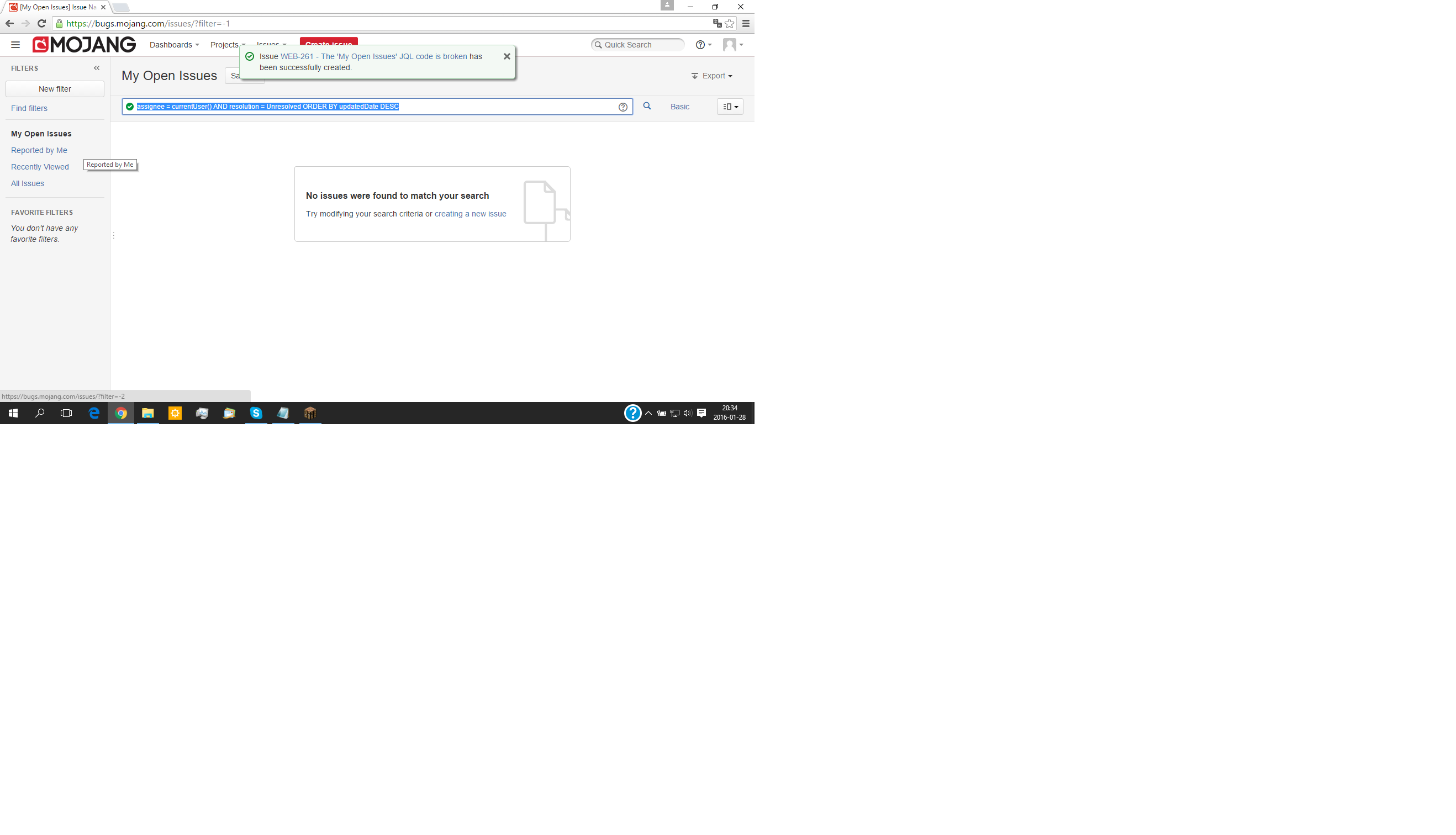Reload the page in Chrome

click(x=41, y=24)
